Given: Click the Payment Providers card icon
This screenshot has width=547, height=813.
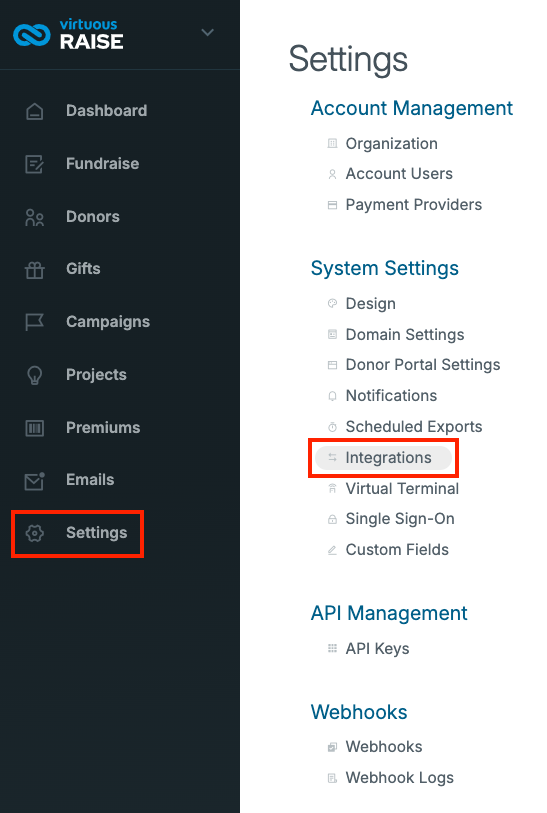Looking at the screenshot, I should click(332, 205).
